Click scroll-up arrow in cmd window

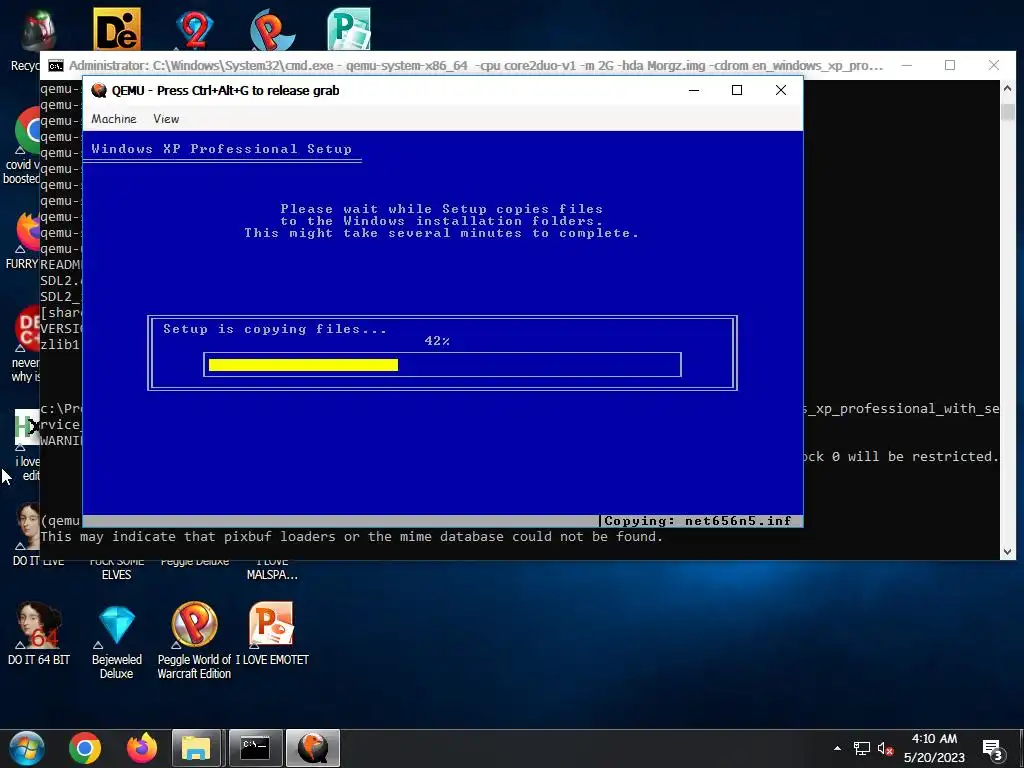(1007, 89)
